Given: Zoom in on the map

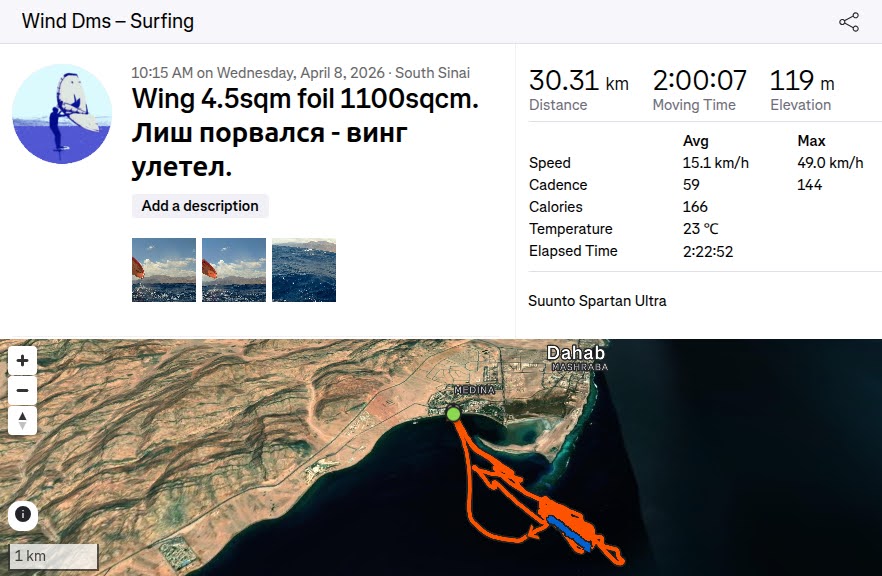Looking at the screenshot, I should pos(22,360).
